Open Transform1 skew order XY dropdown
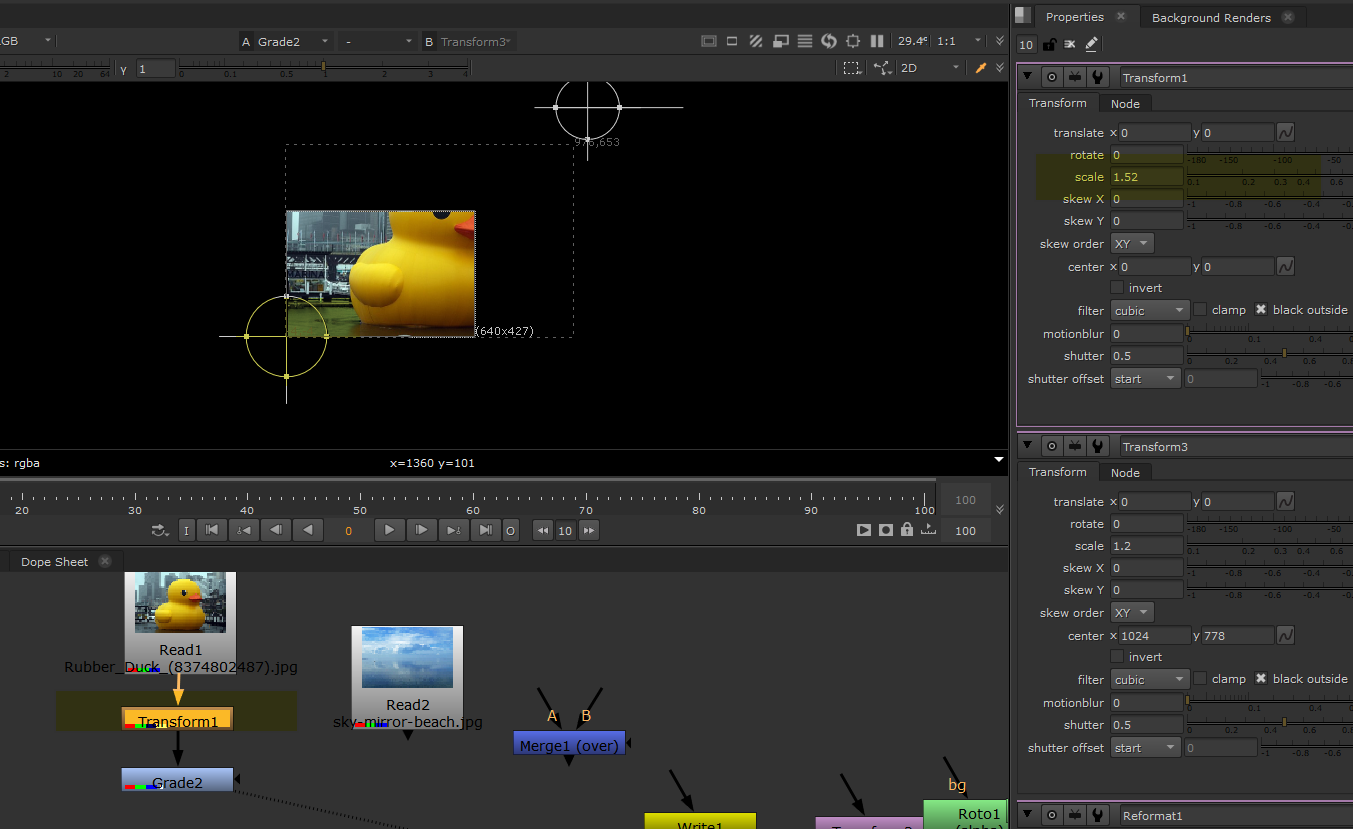1353x829 pixels. tap(1132, 244)
